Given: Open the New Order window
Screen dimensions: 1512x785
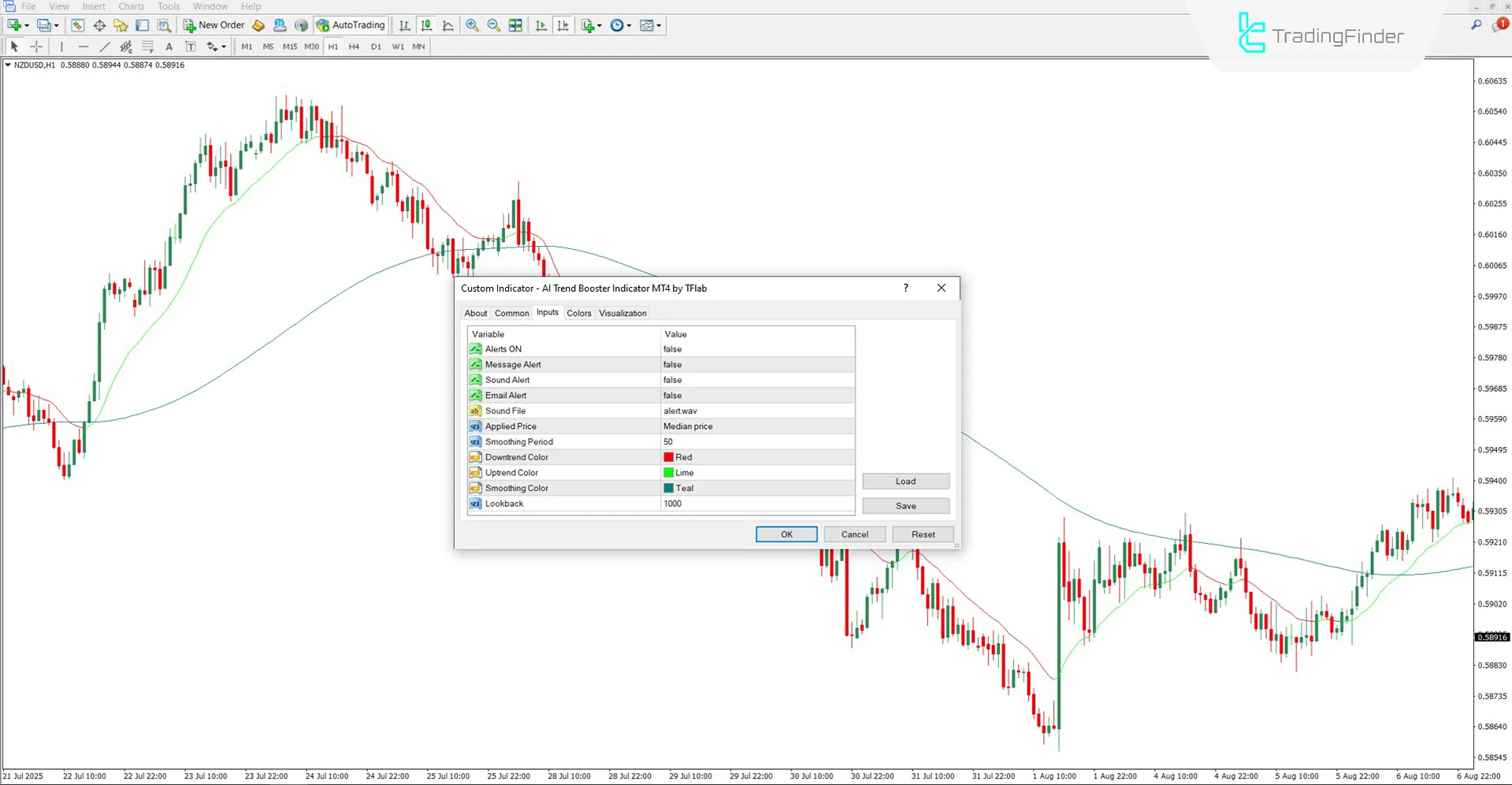Looking at the screenshot, I should 213,24.
